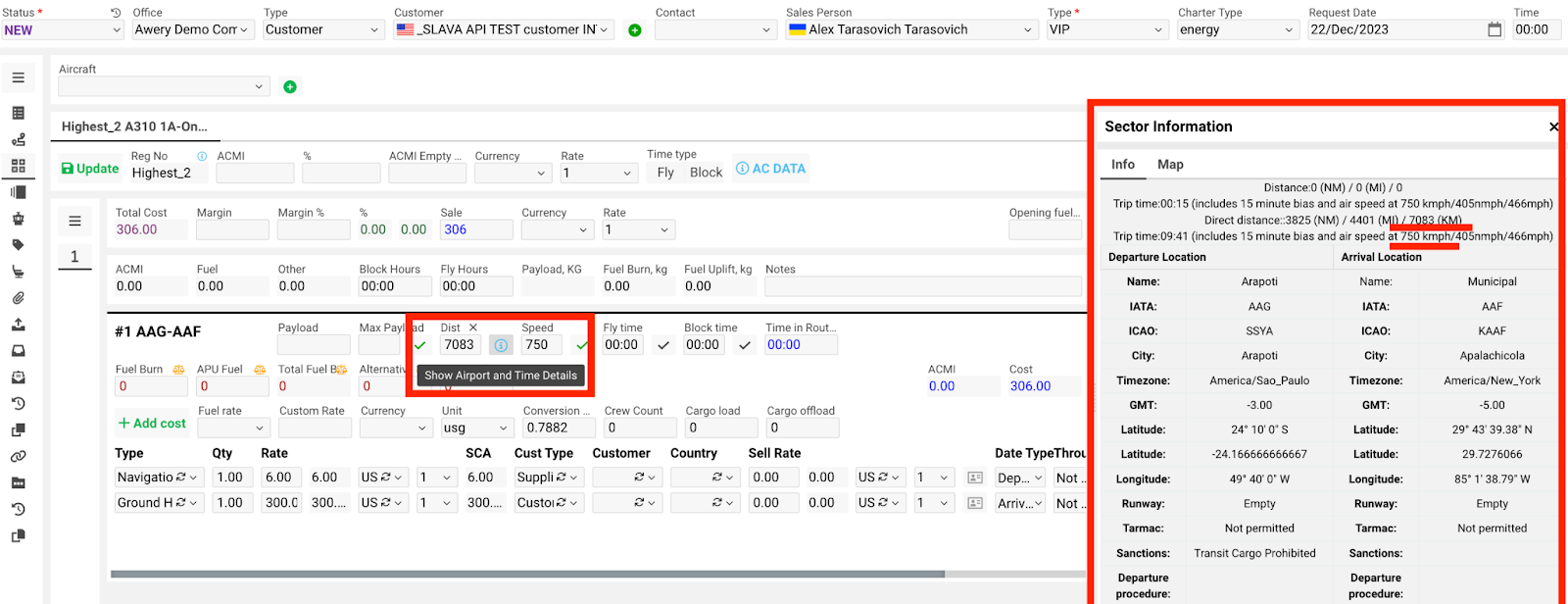This screenshot has height=604, width=1568.
Task: Open the Request Date calendar picker
Action: pos(1494,29)
